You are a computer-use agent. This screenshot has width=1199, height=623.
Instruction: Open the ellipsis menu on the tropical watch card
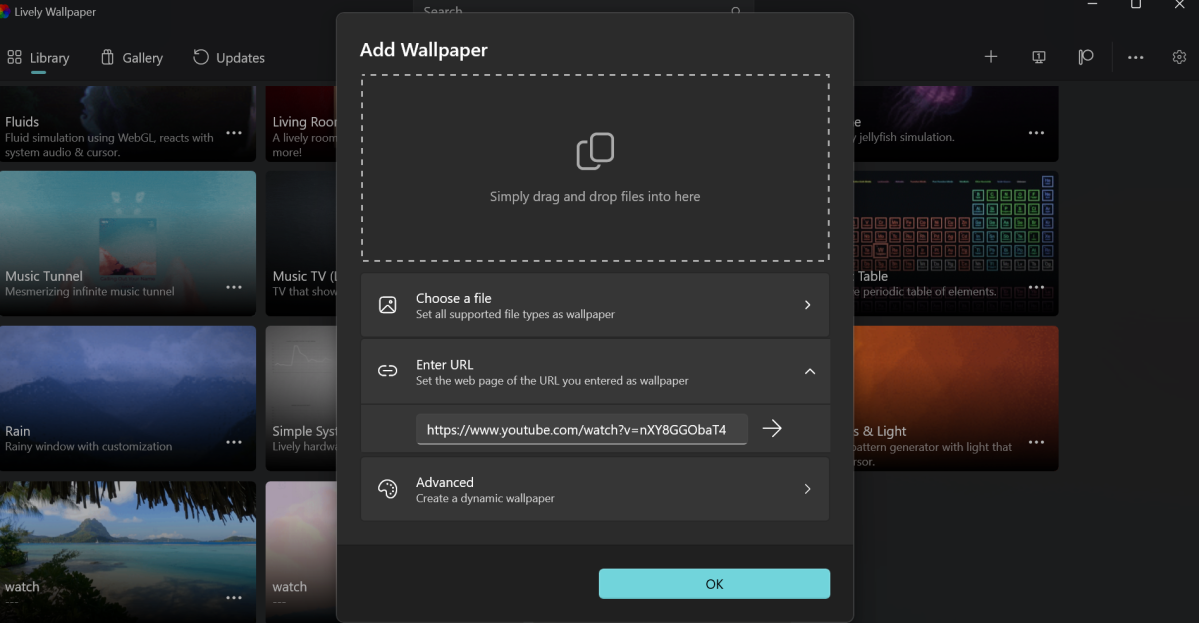pos(234,598)
